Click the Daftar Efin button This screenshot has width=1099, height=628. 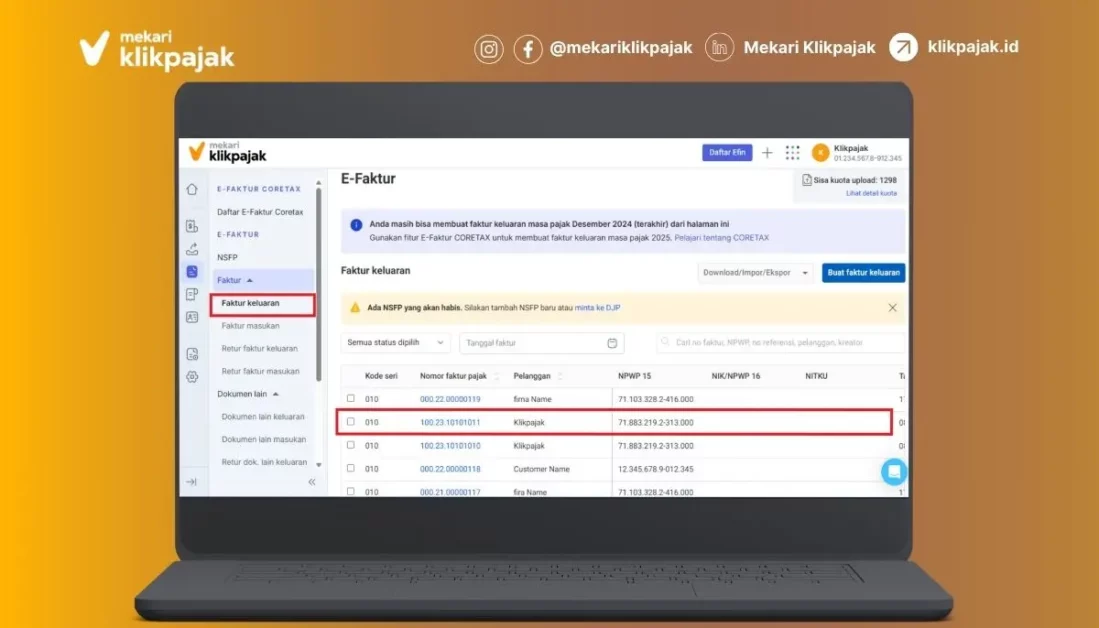(x=727, y=153)
